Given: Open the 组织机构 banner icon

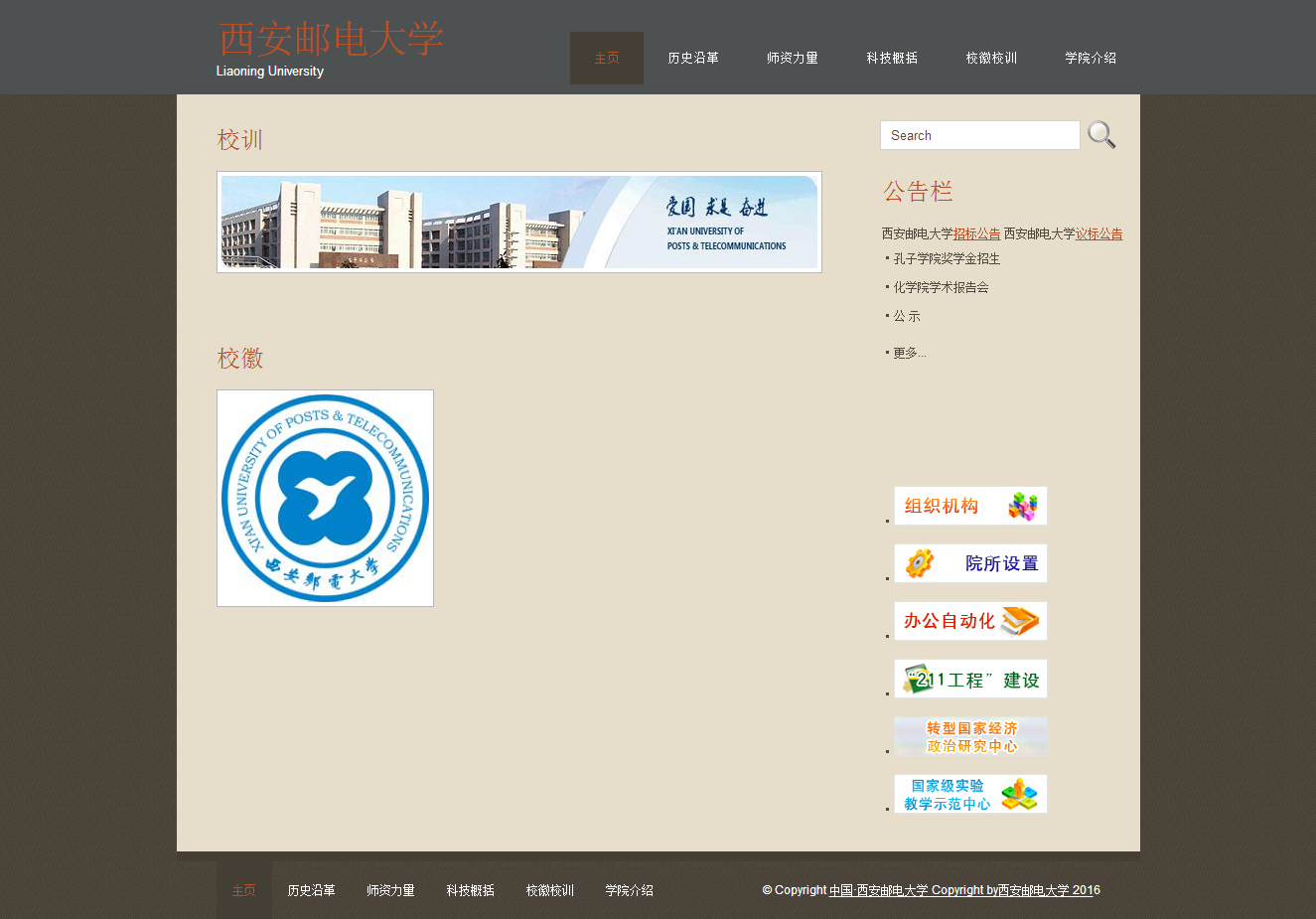Looking at the screenshot, I should pos(970,506).
